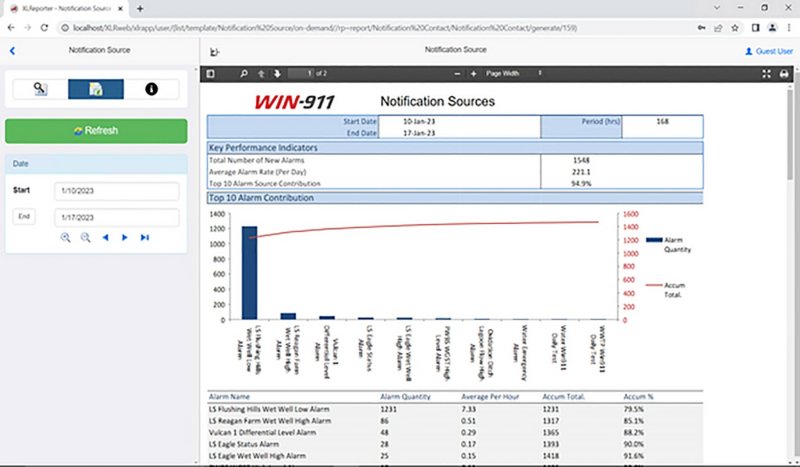The width and height of the screenshot is (800, 467).
Task: Jump date range to latest period
Action: 145,237
